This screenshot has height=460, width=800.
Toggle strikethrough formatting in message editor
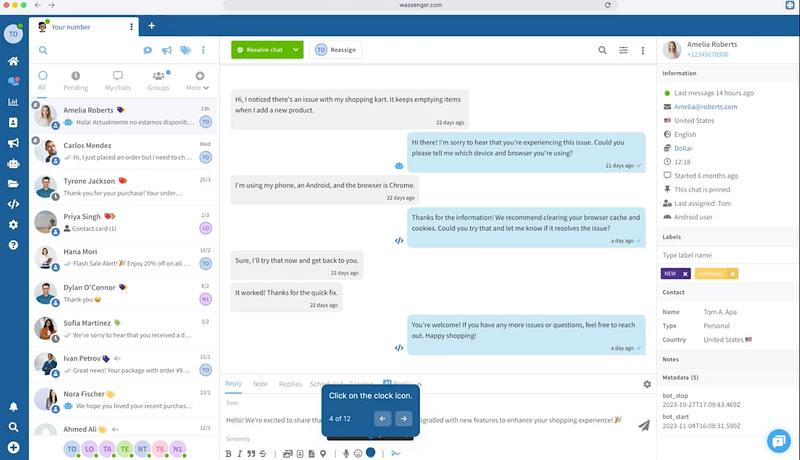[x=263, y=453]
